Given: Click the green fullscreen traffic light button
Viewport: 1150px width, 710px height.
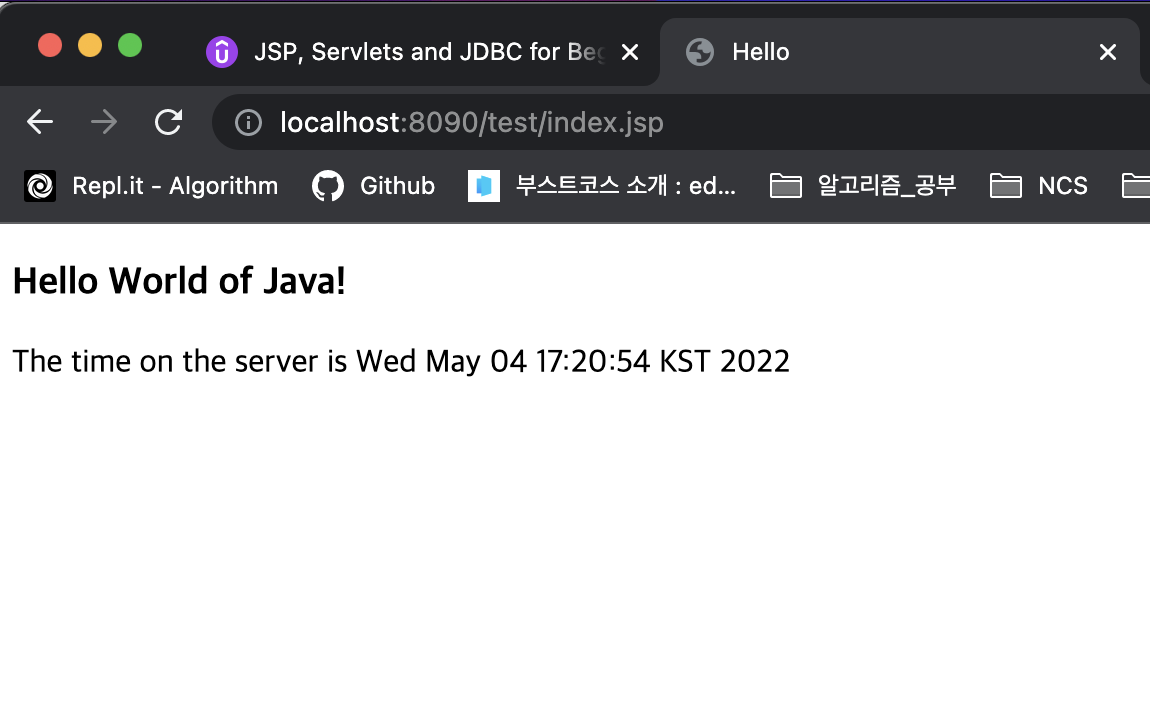Looking at the screenshot, I should click(130, 45).
